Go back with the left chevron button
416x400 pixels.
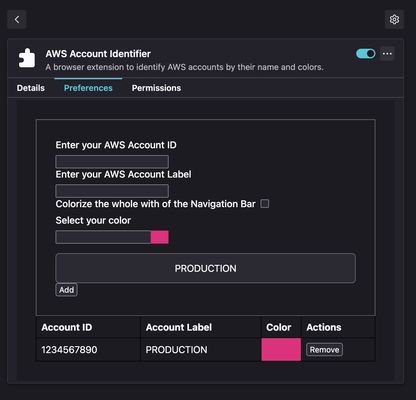[17, 20]
